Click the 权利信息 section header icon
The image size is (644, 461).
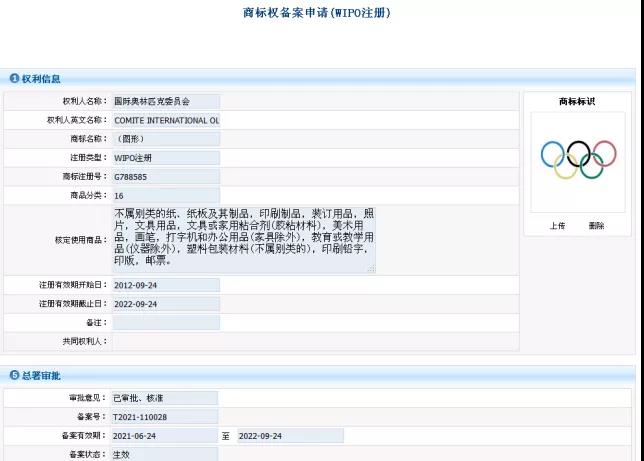point(15,78)
